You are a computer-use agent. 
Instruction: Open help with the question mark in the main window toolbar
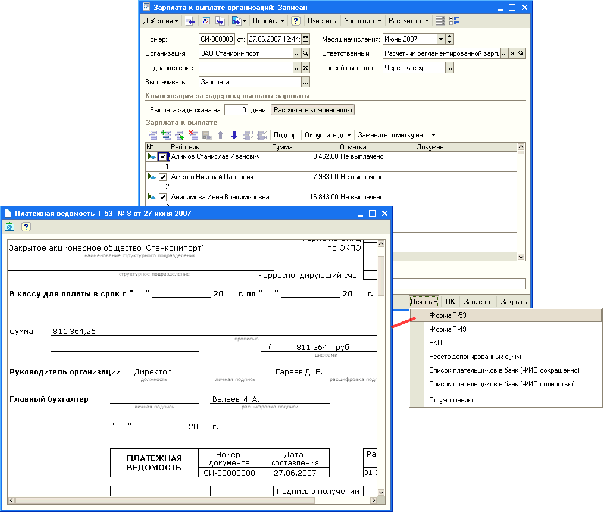(x=295, y=21)
